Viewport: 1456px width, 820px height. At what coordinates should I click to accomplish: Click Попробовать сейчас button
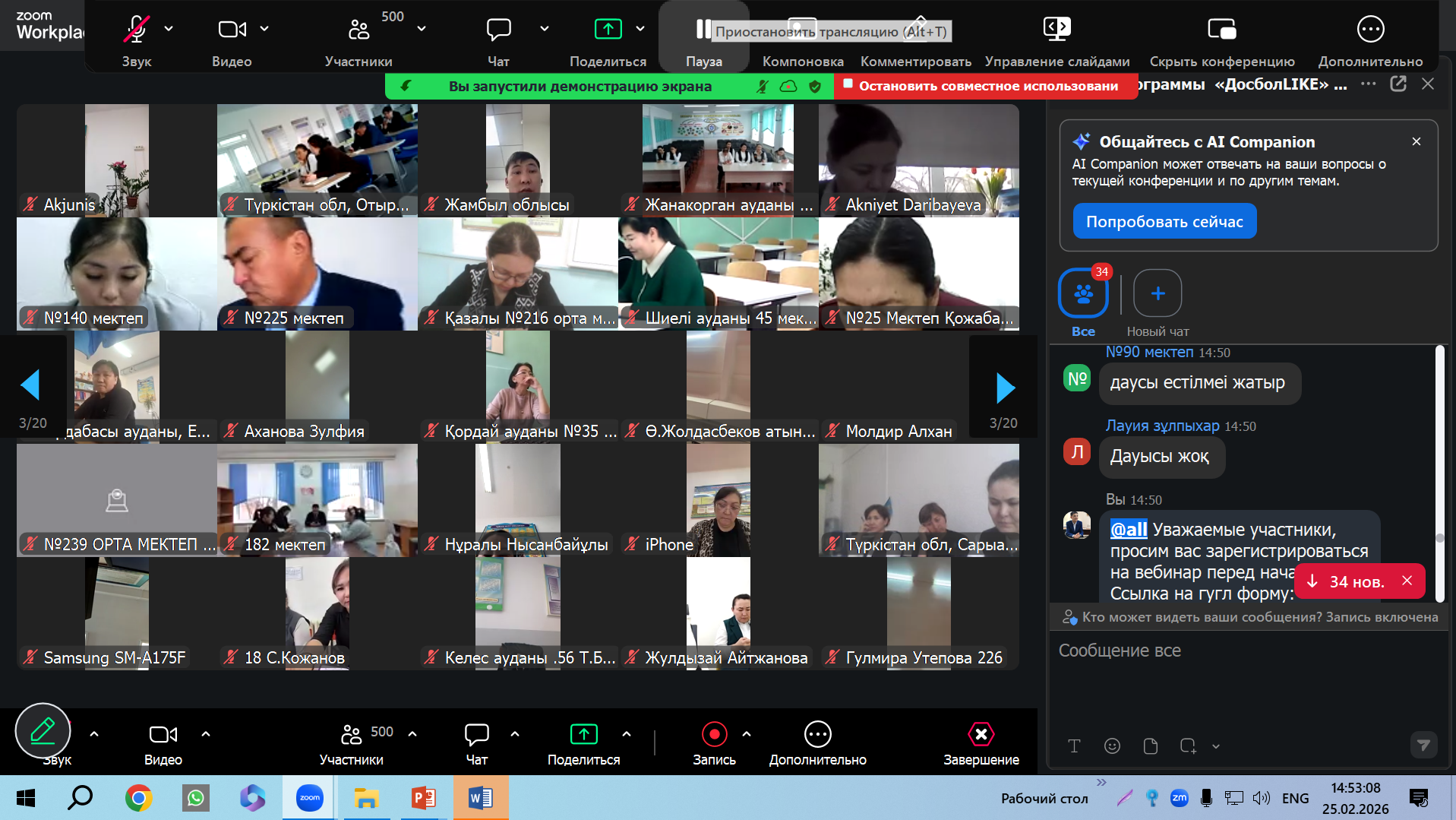(1164, 222)
